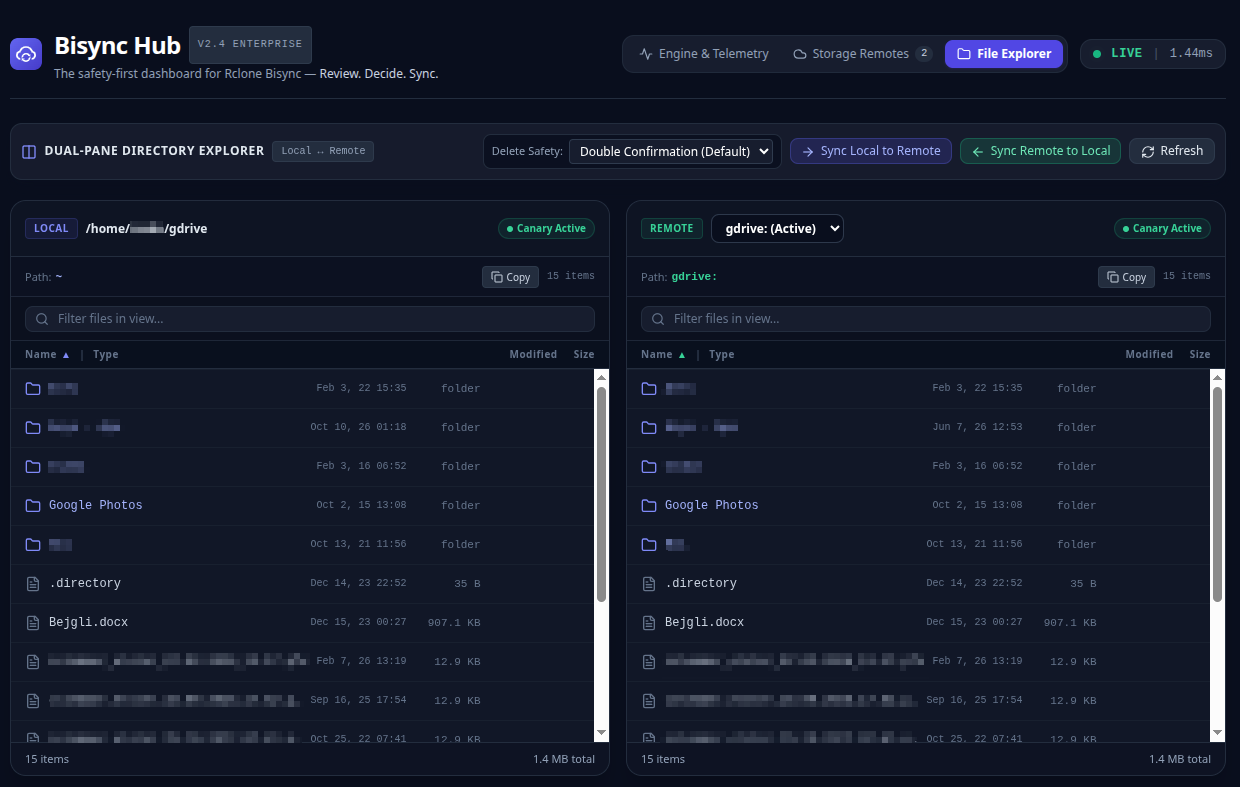
Task: Select Google Photos name in local pane
Action: (96, 505)
